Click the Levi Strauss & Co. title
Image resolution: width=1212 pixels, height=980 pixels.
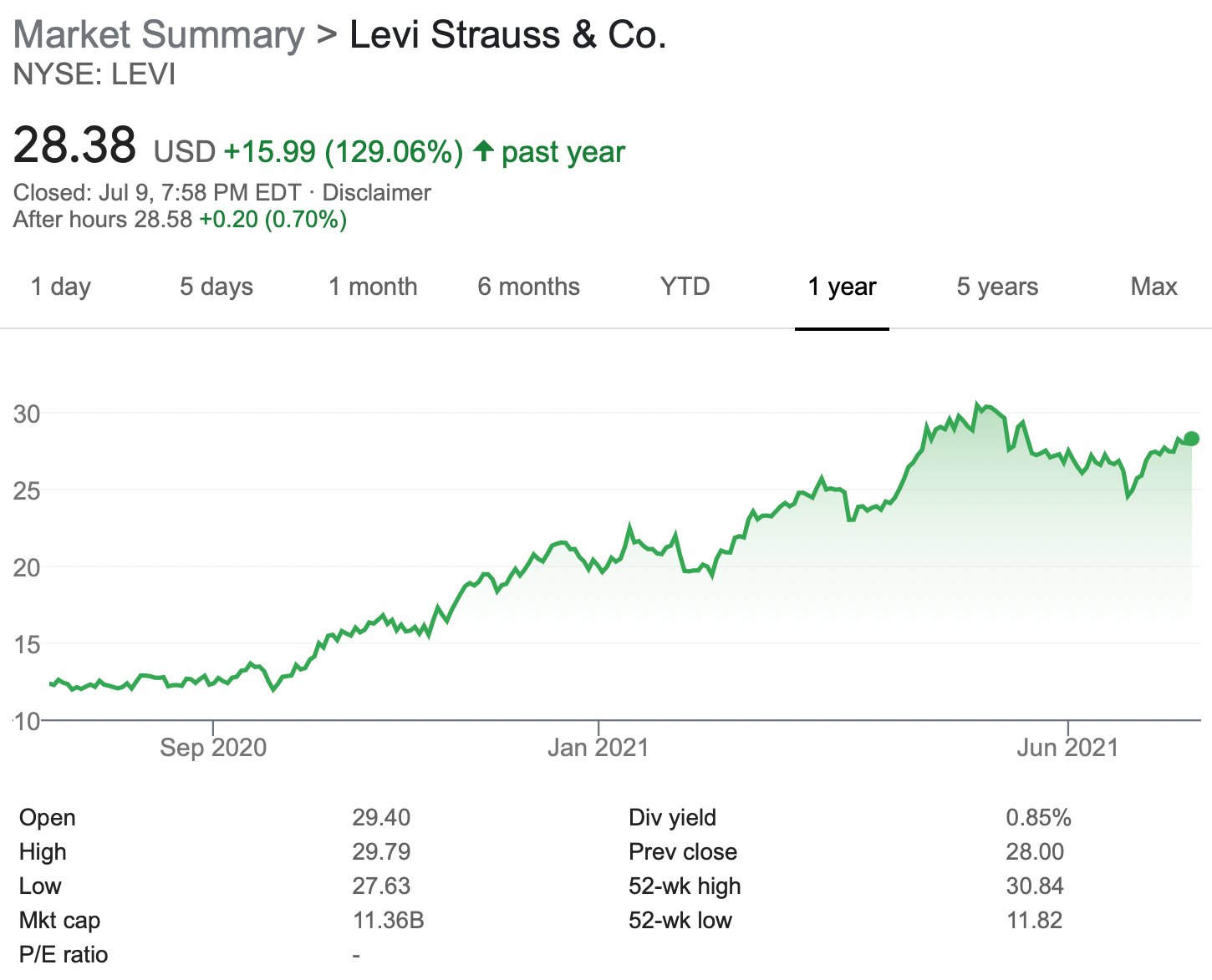[507, 35]
